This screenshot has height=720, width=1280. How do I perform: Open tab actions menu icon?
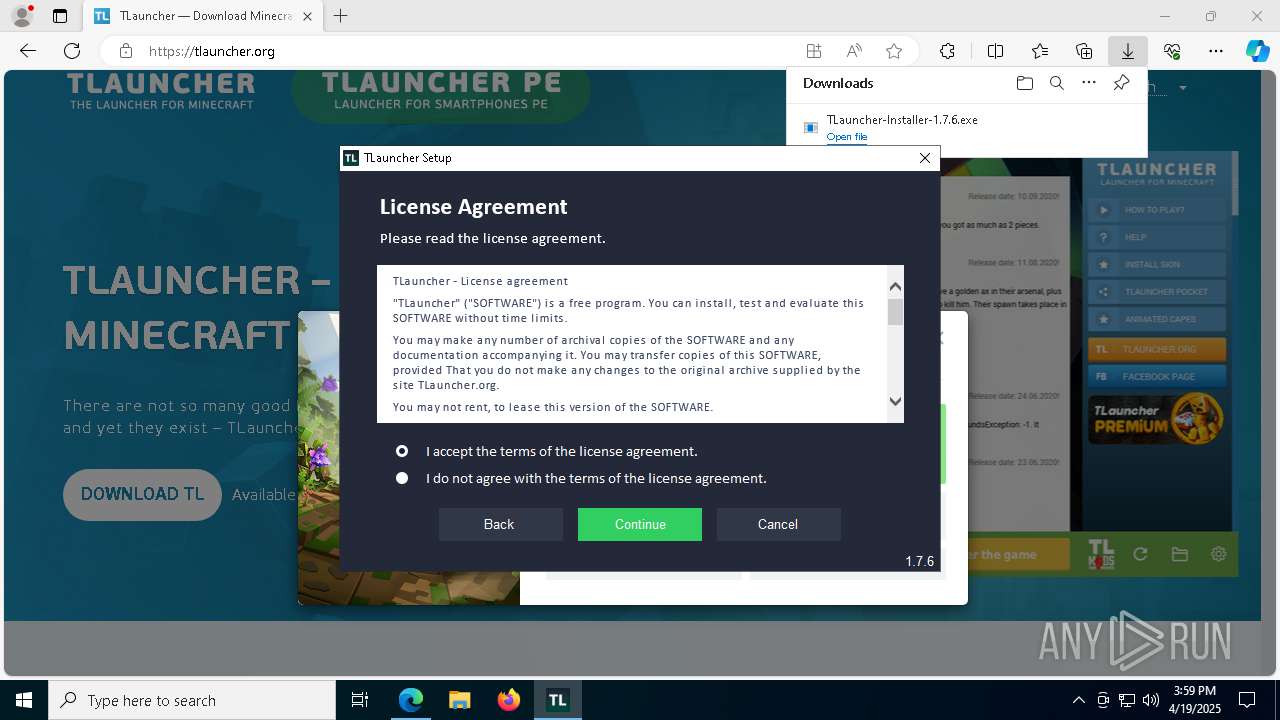60,16
